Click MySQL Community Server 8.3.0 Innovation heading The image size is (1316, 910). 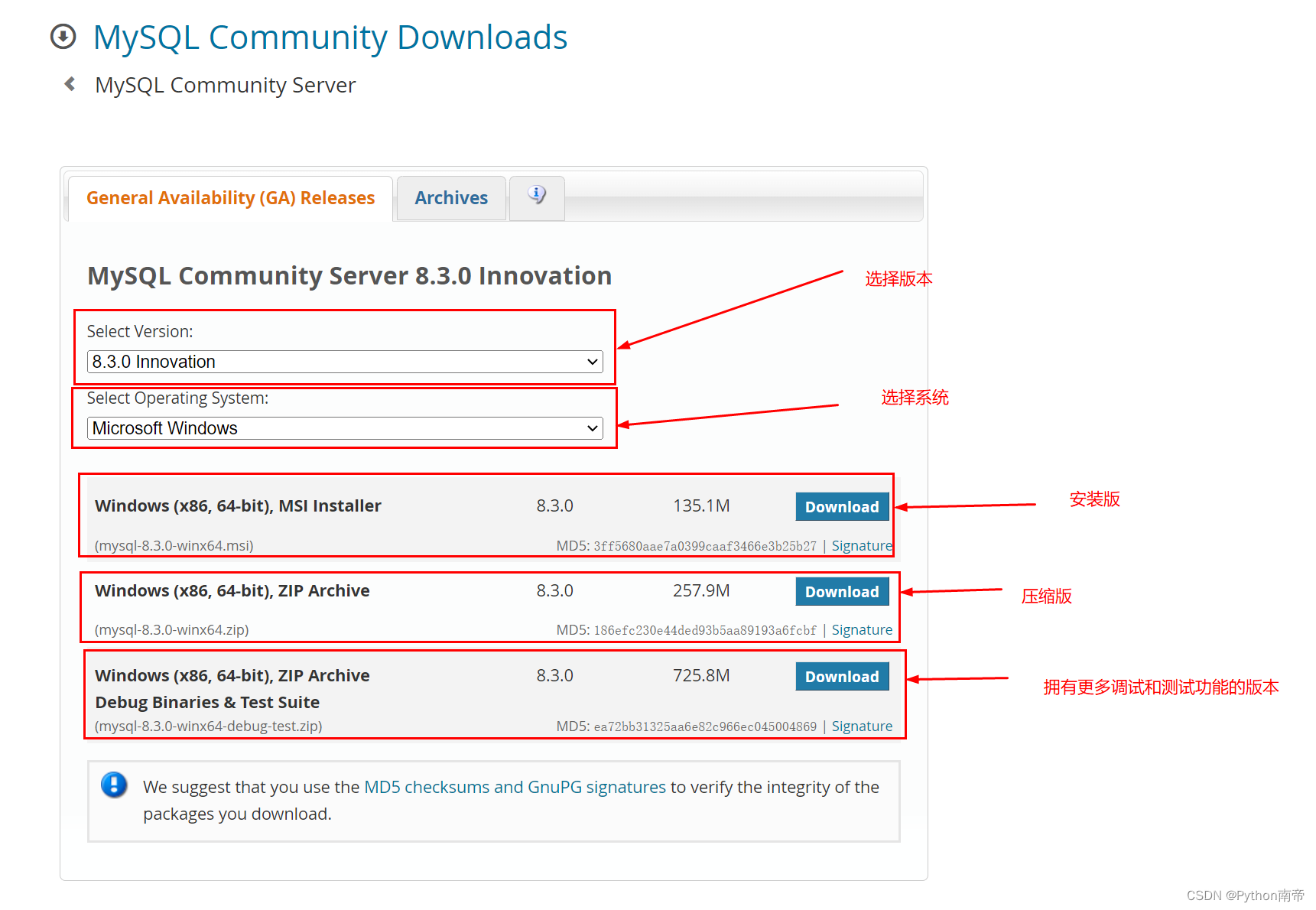pyautogui.click(x=349, y=276)
